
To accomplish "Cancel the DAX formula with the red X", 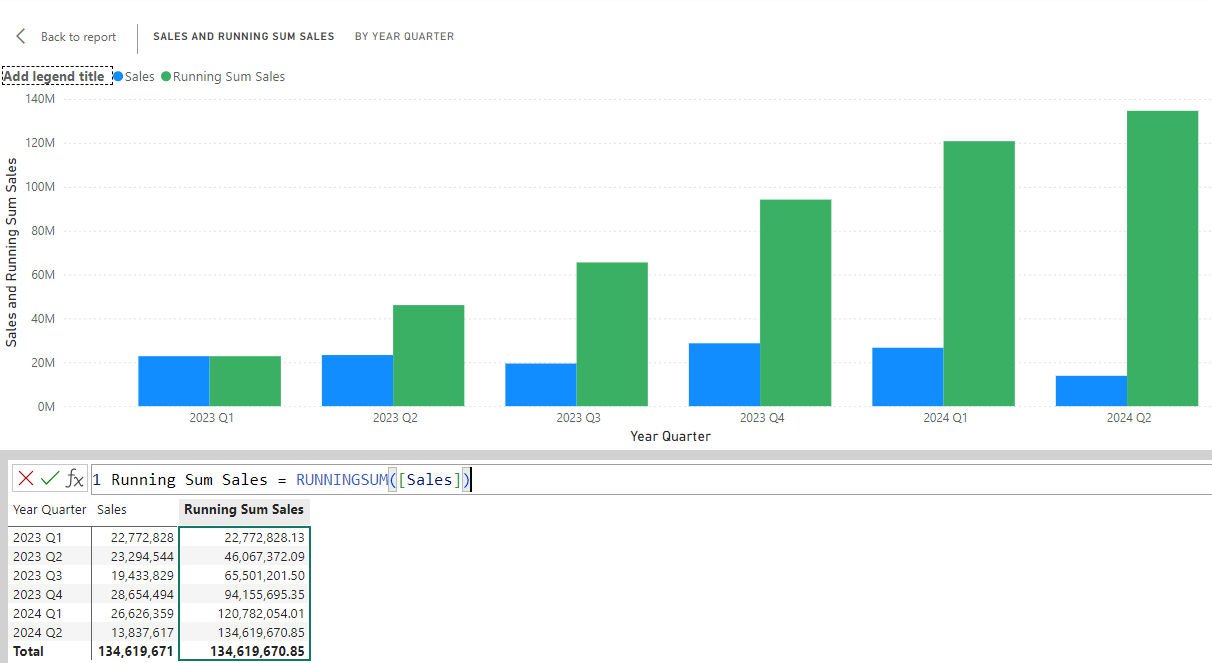I will tap(26, 478).
